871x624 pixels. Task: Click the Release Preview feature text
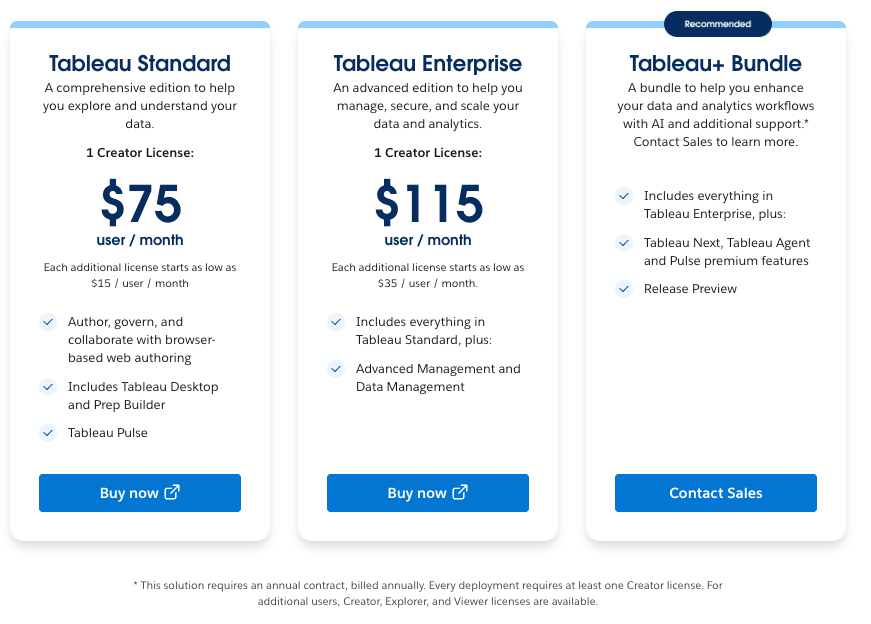[x=690, y=289]
